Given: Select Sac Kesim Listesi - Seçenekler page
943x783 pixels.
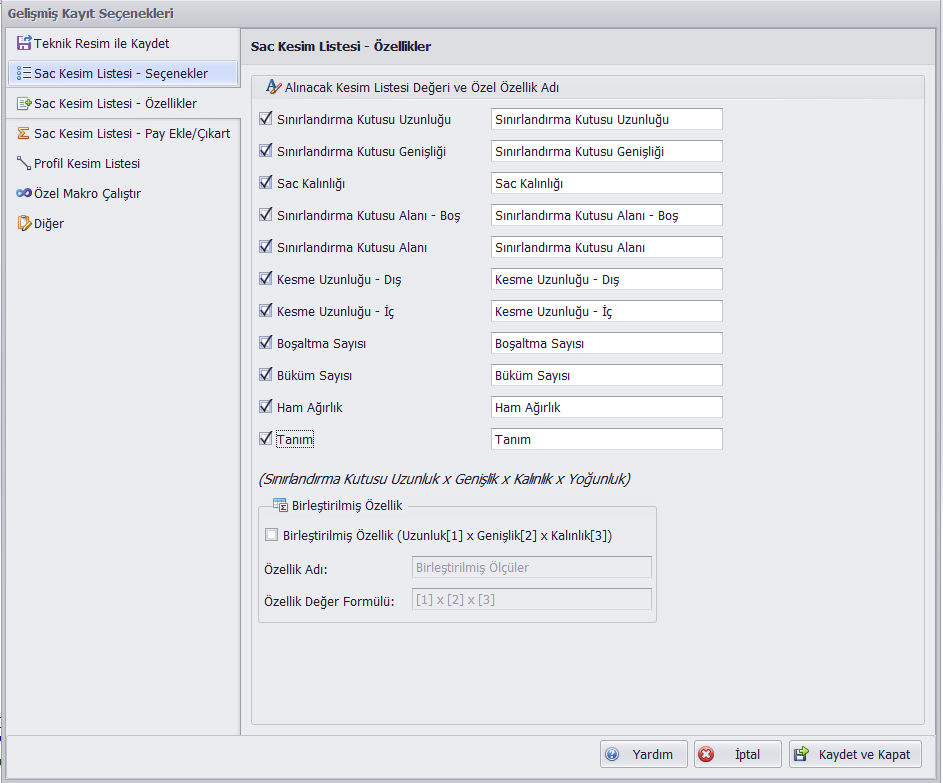Looking at the screenshot, I should [122, 73].
